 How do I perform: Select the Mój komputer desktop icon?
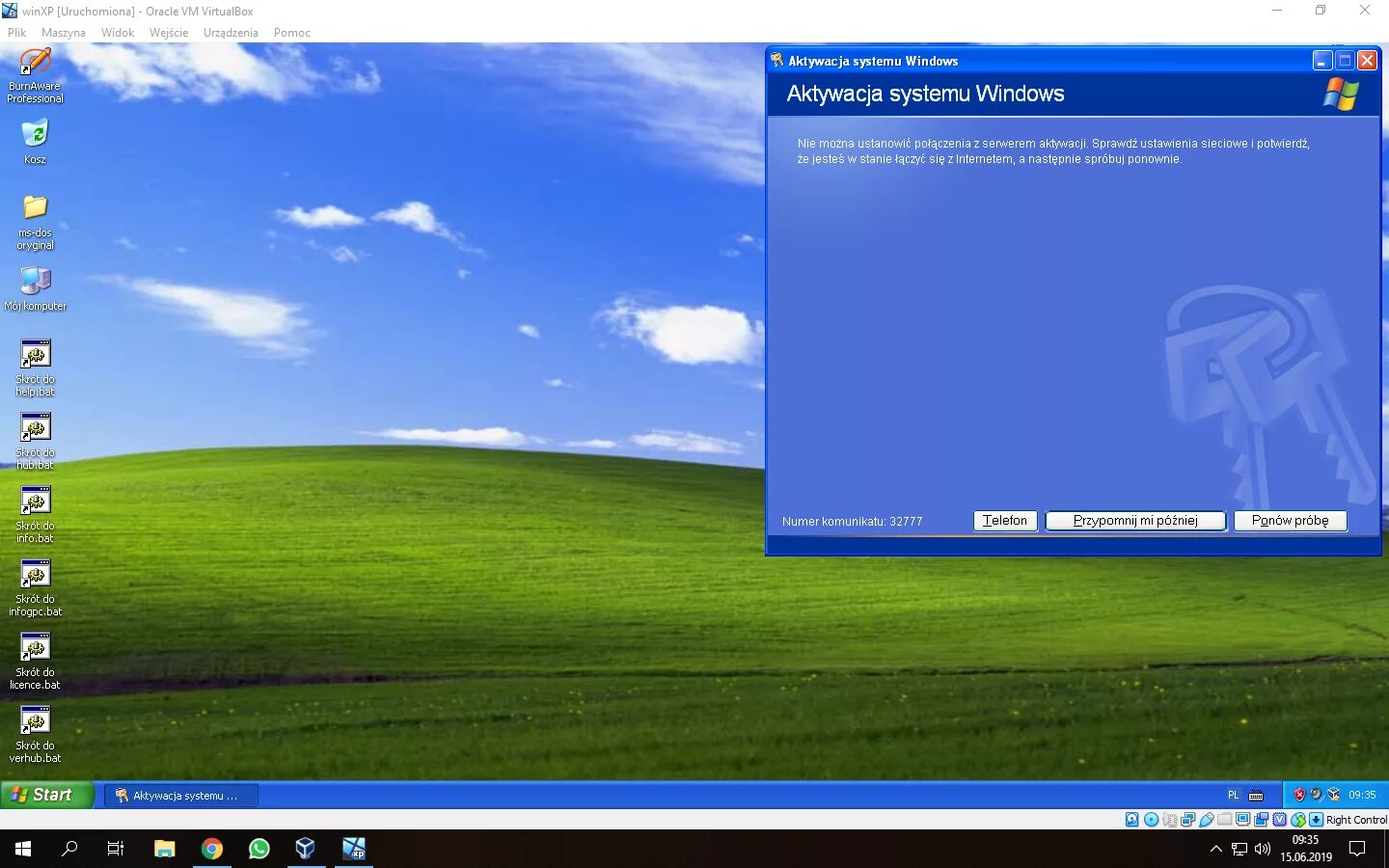pos(35,288)
